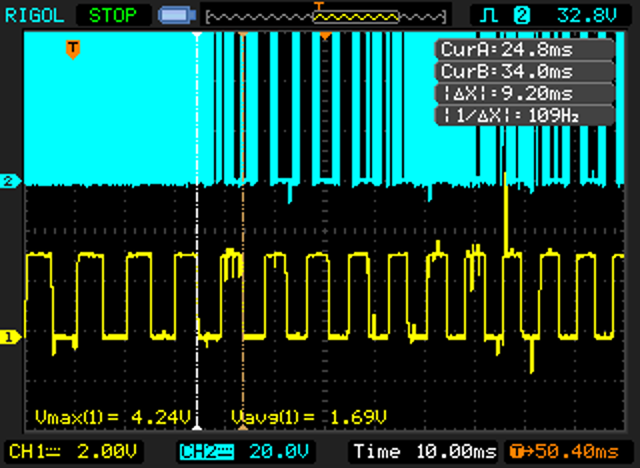Click the pulse trigger type icon
Viewport: 640px width, 468px height.
tap(489, 16)
